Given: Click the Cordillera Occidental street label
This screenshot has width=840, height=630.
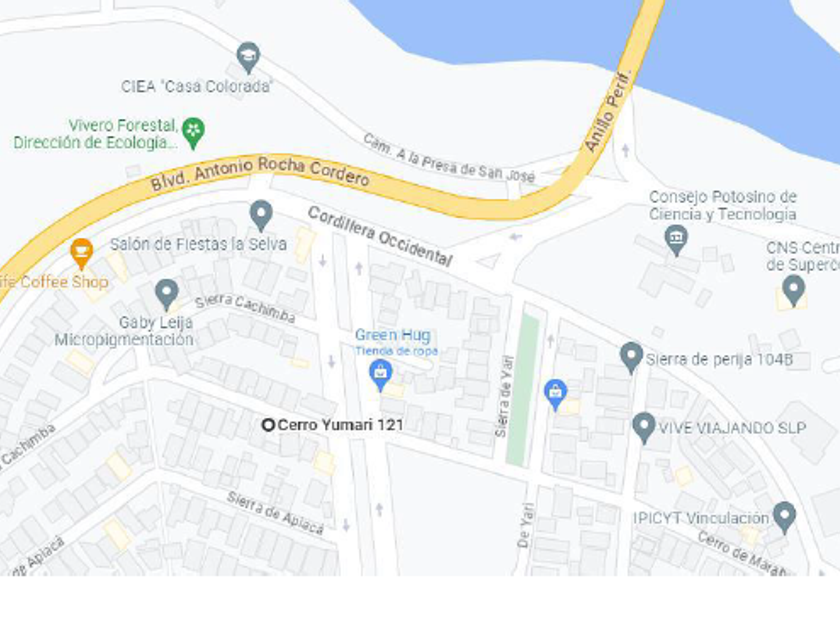Looking at the screenshot, I should click(380, 236).
